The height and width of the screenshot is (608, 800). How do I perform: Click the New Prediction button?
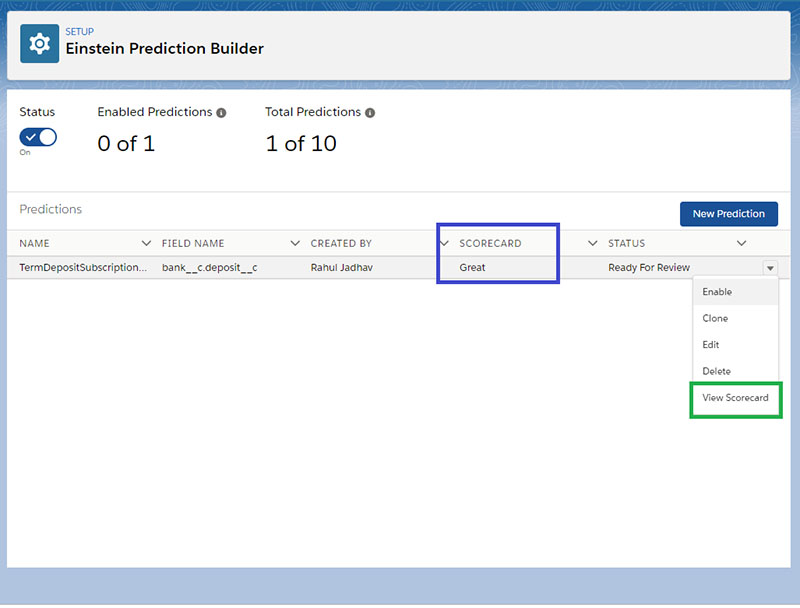729,214
